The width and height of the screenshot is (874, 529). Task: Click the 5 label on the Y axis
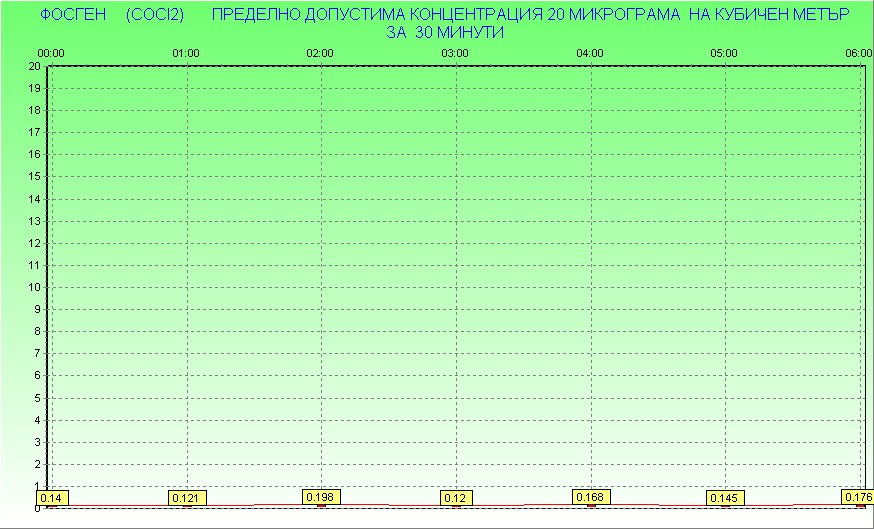pyautogui.click(x=37, y=398)
